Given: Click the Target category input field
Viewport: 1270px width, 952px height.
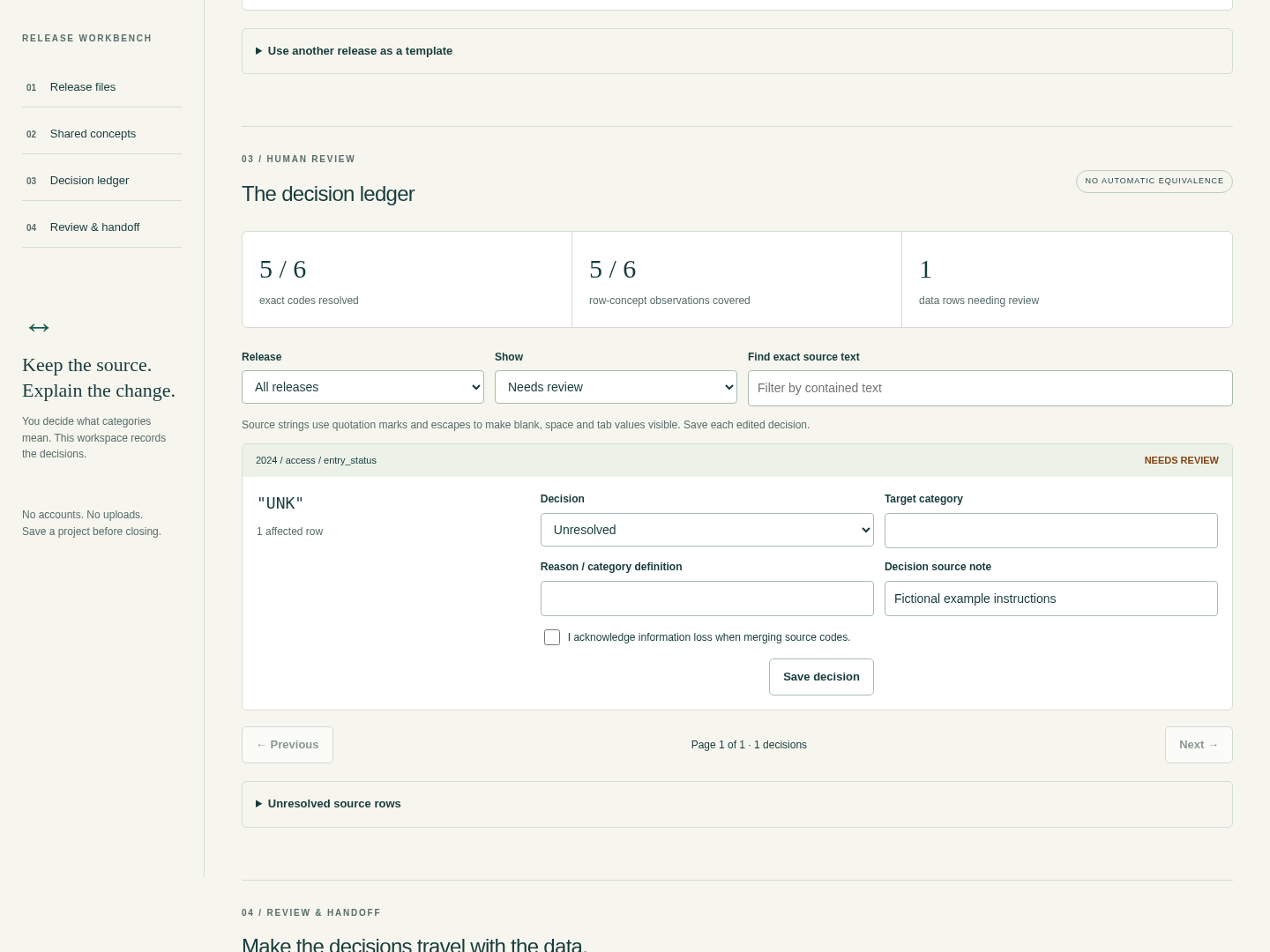Looking at the screenshot, I should pos(1051,531).
